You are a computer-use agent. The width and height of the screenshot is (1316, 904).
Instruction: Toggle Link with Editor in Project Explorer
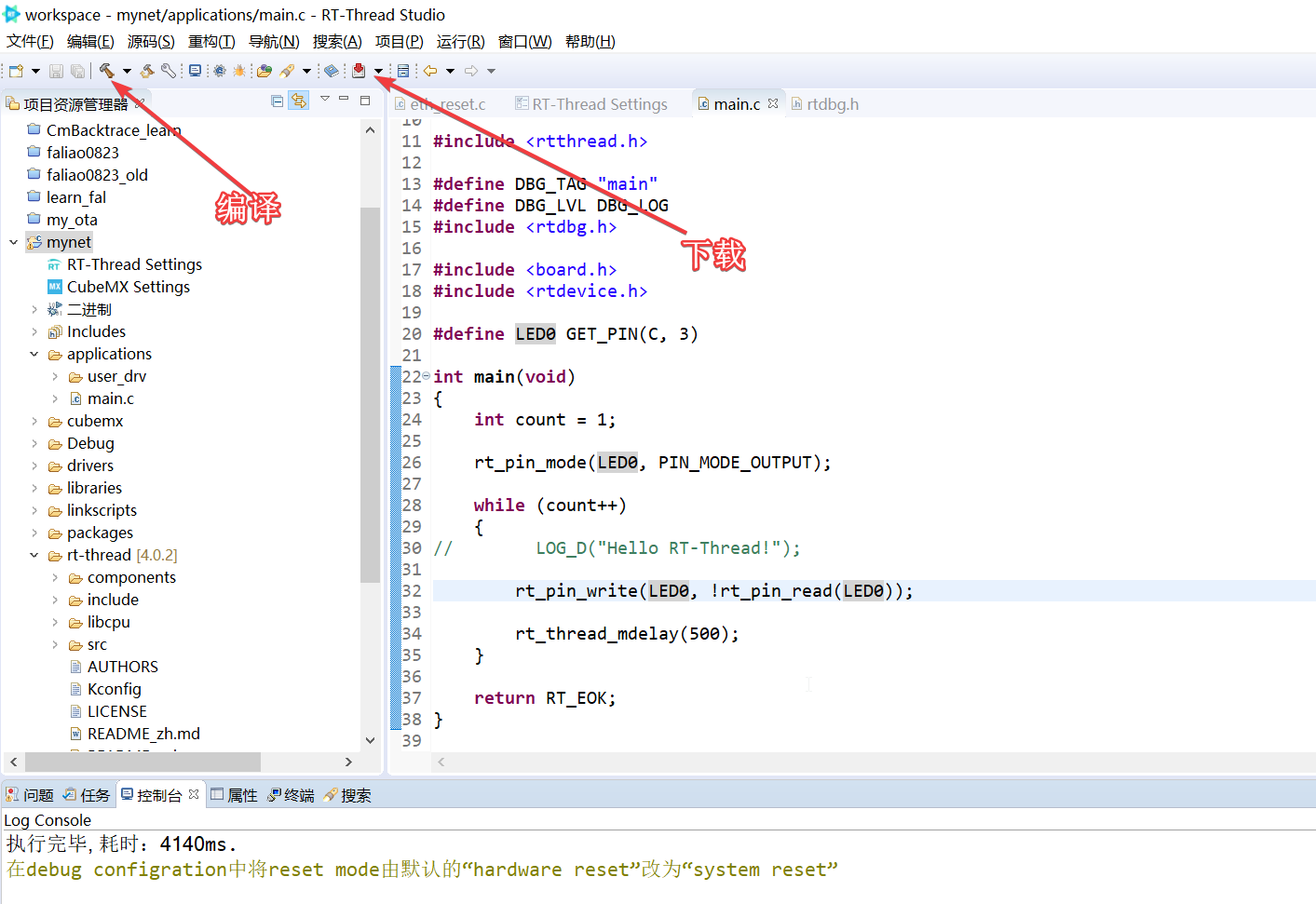tap(298, 101)
